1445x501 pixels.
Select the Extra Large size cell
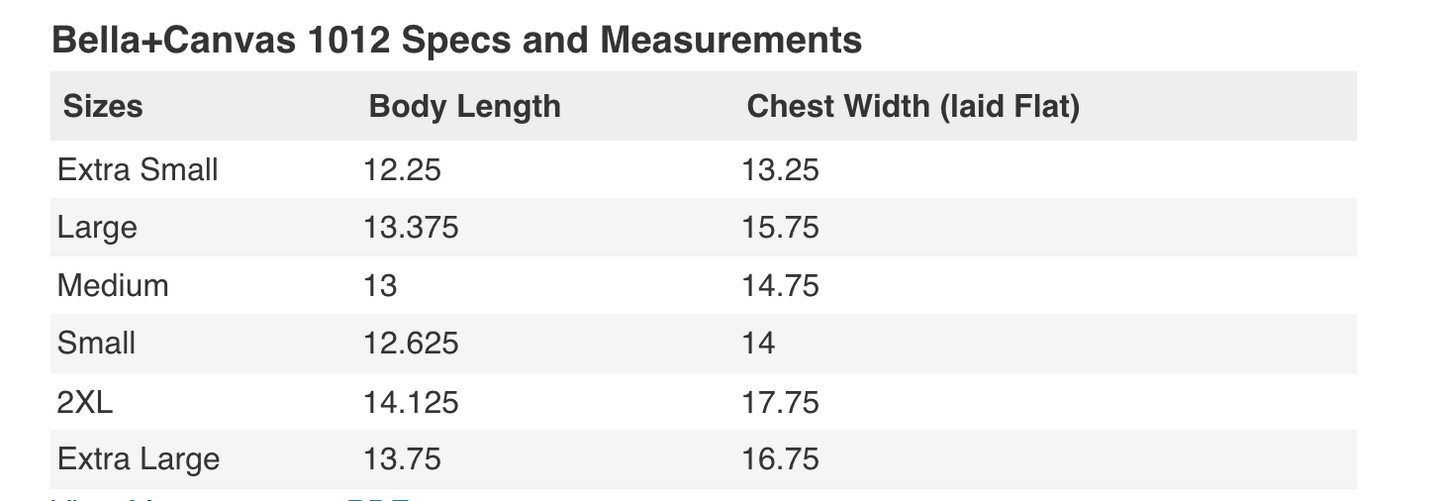coord(138,459)
